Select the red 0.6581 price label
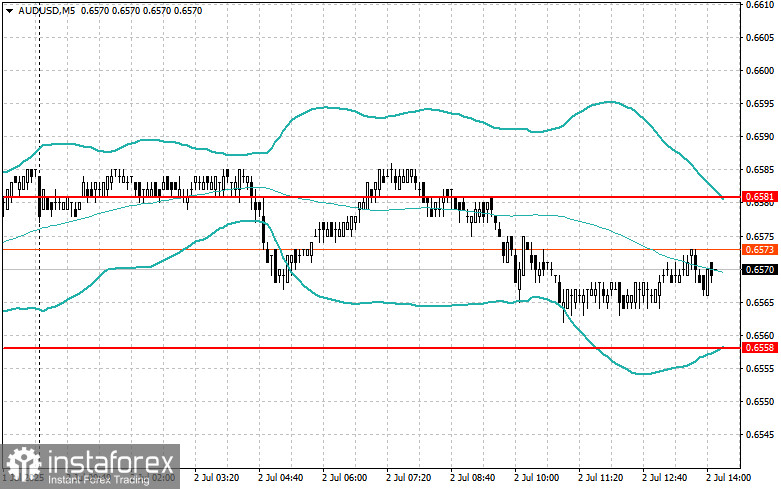Image resolution: width=781 pixels, height=489 pixels. coord(760,197)
